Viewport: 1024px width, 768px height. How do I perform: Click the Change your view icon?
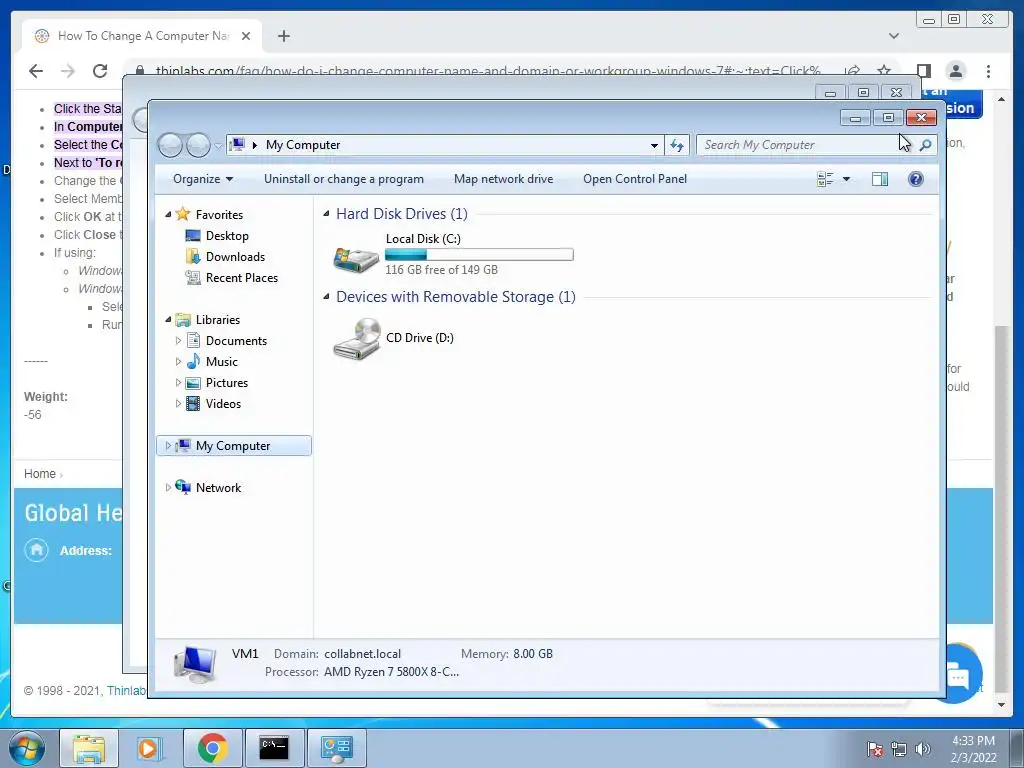[x=825, y=179]
